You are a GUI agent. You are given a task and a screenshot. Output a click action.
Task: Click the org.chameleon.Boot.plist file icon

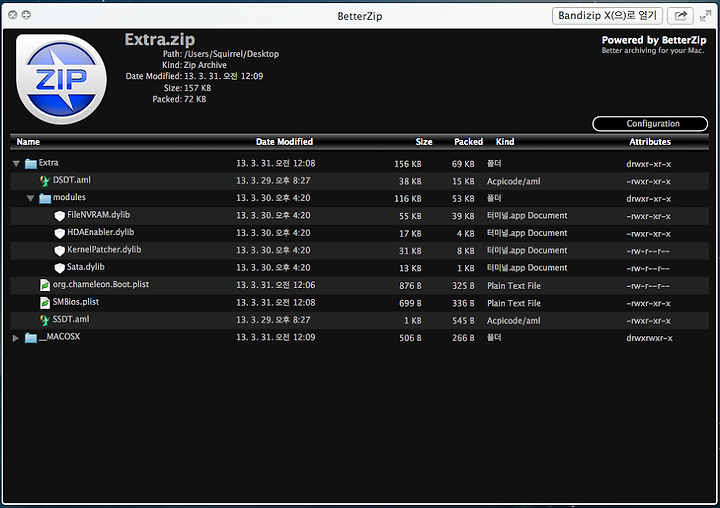(x=45, y=285)
